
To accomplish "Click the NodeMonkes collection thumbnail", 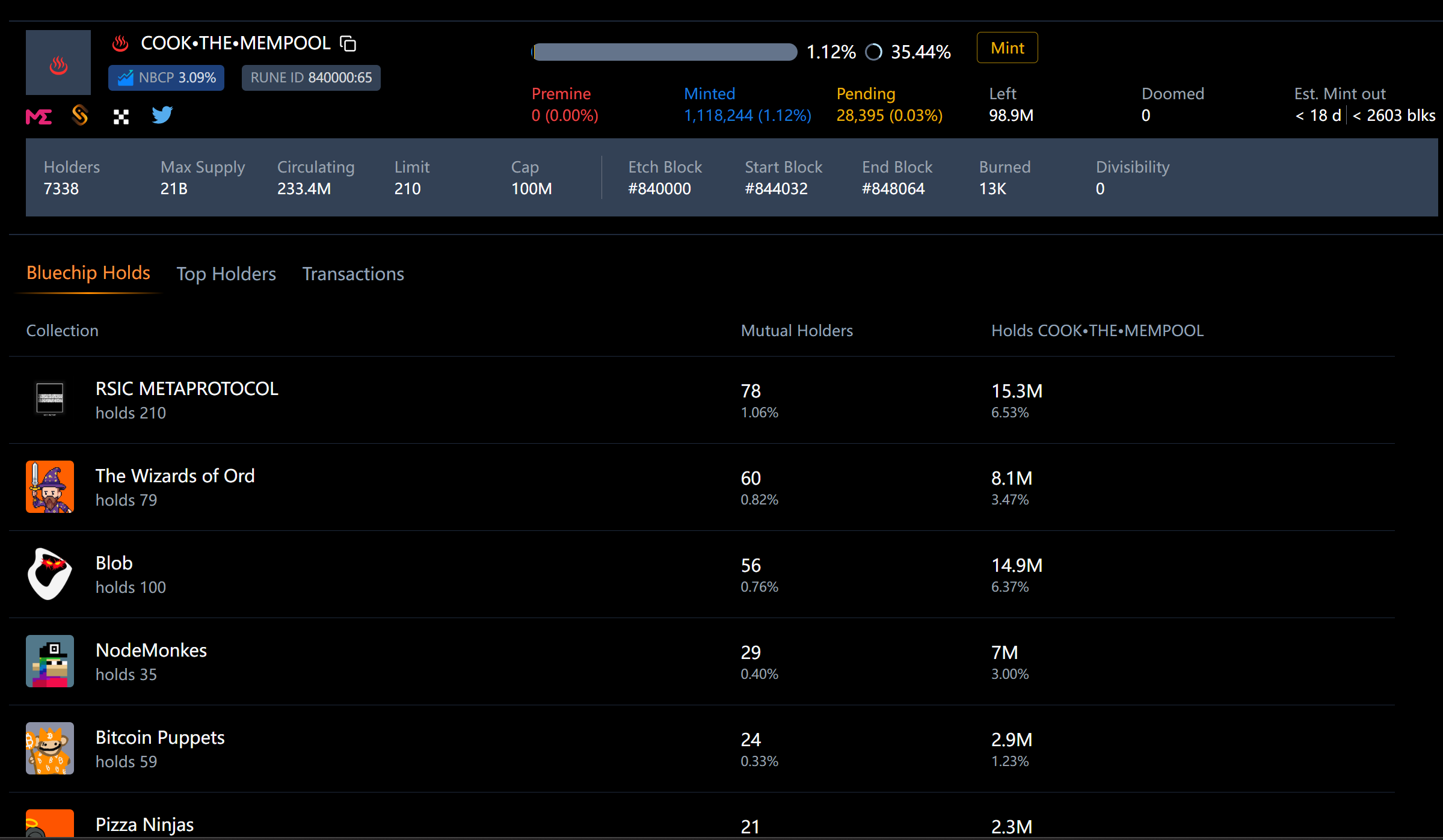I will point(50,661).
